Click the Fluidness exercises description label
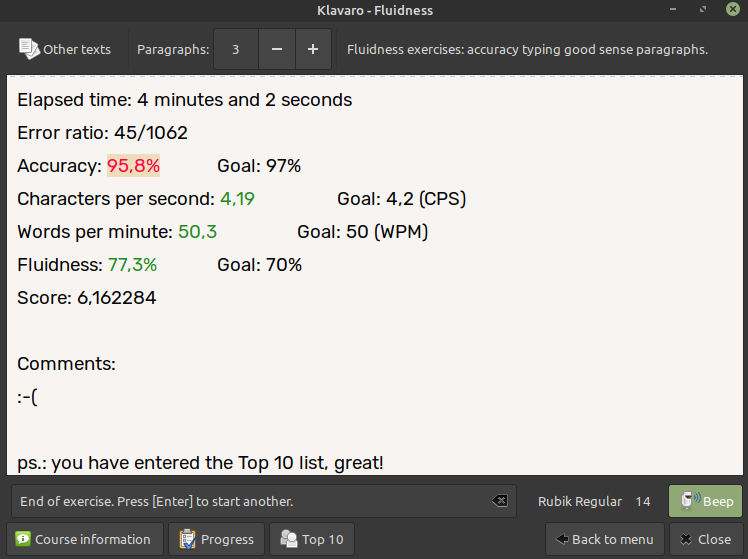 click(527, 49)
